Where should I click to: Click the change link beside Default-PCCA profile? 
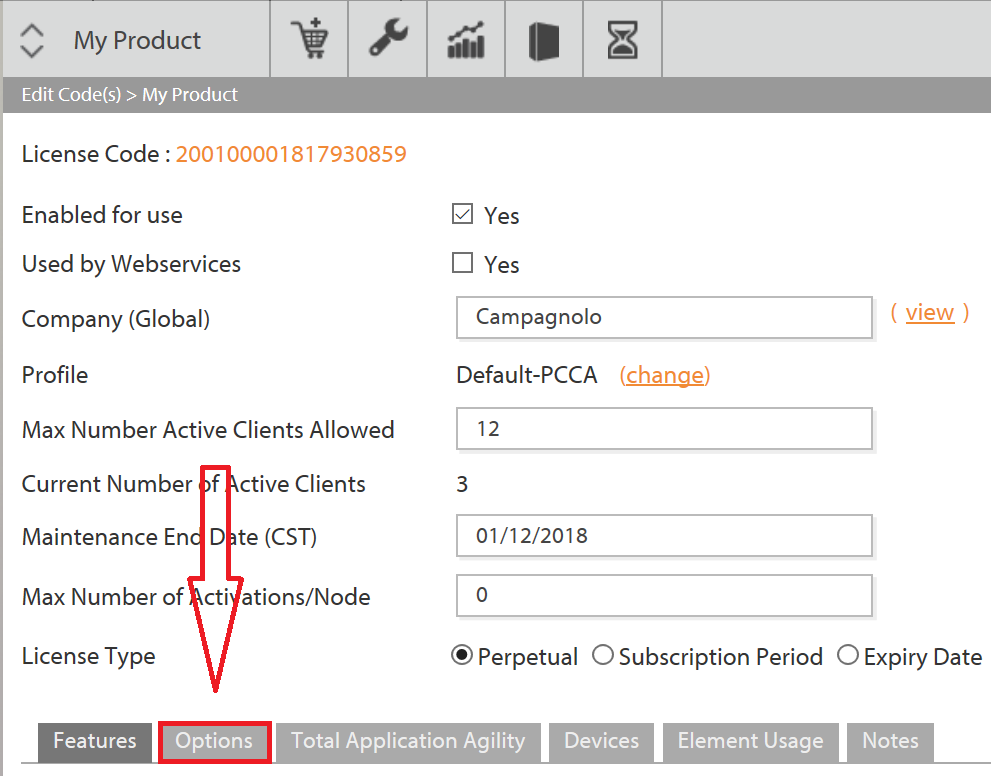[x=664, y=374]
